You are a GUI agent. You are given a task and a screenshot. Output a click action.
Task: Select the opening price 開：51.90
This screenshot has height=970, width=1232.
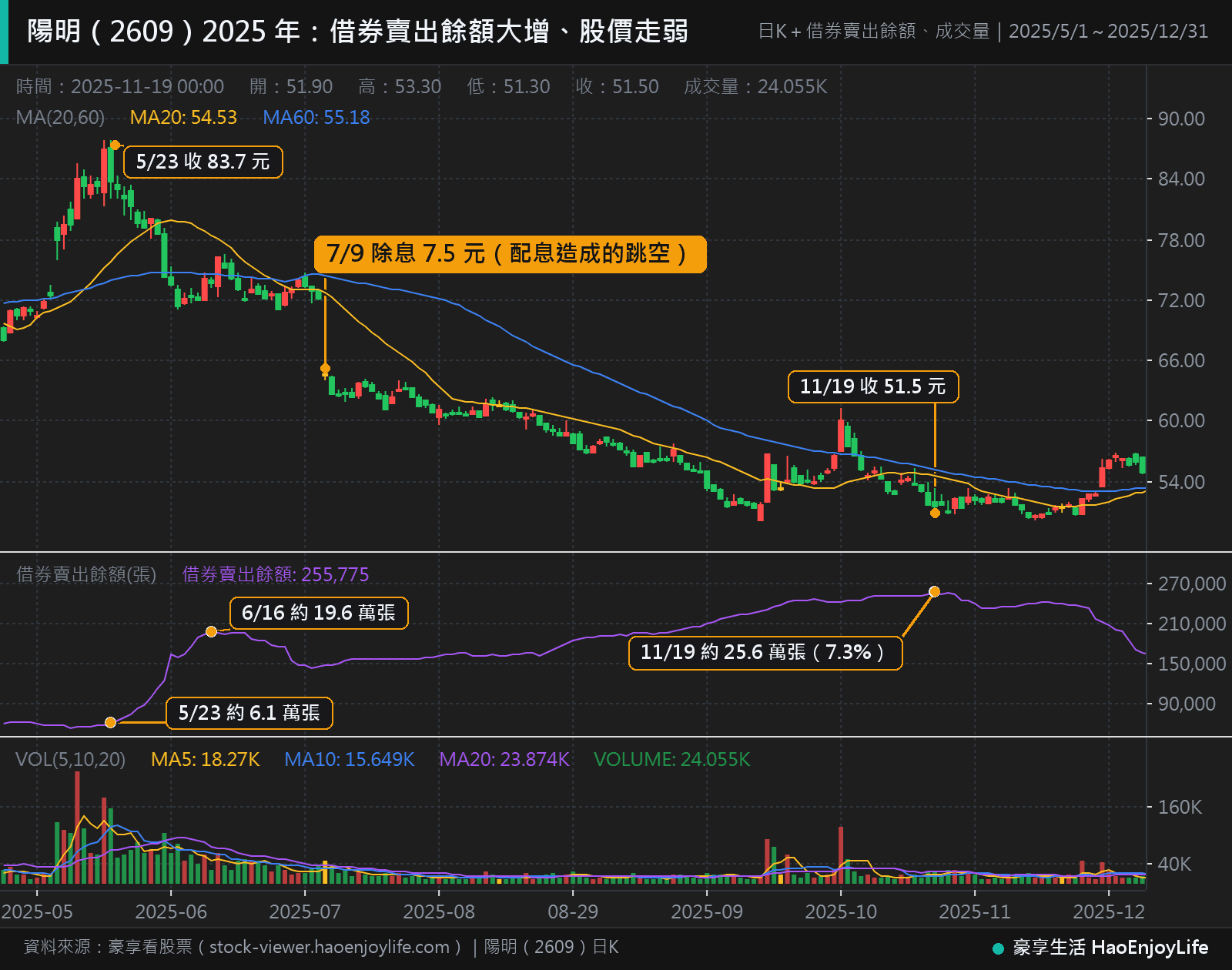(x=291, y=86)
